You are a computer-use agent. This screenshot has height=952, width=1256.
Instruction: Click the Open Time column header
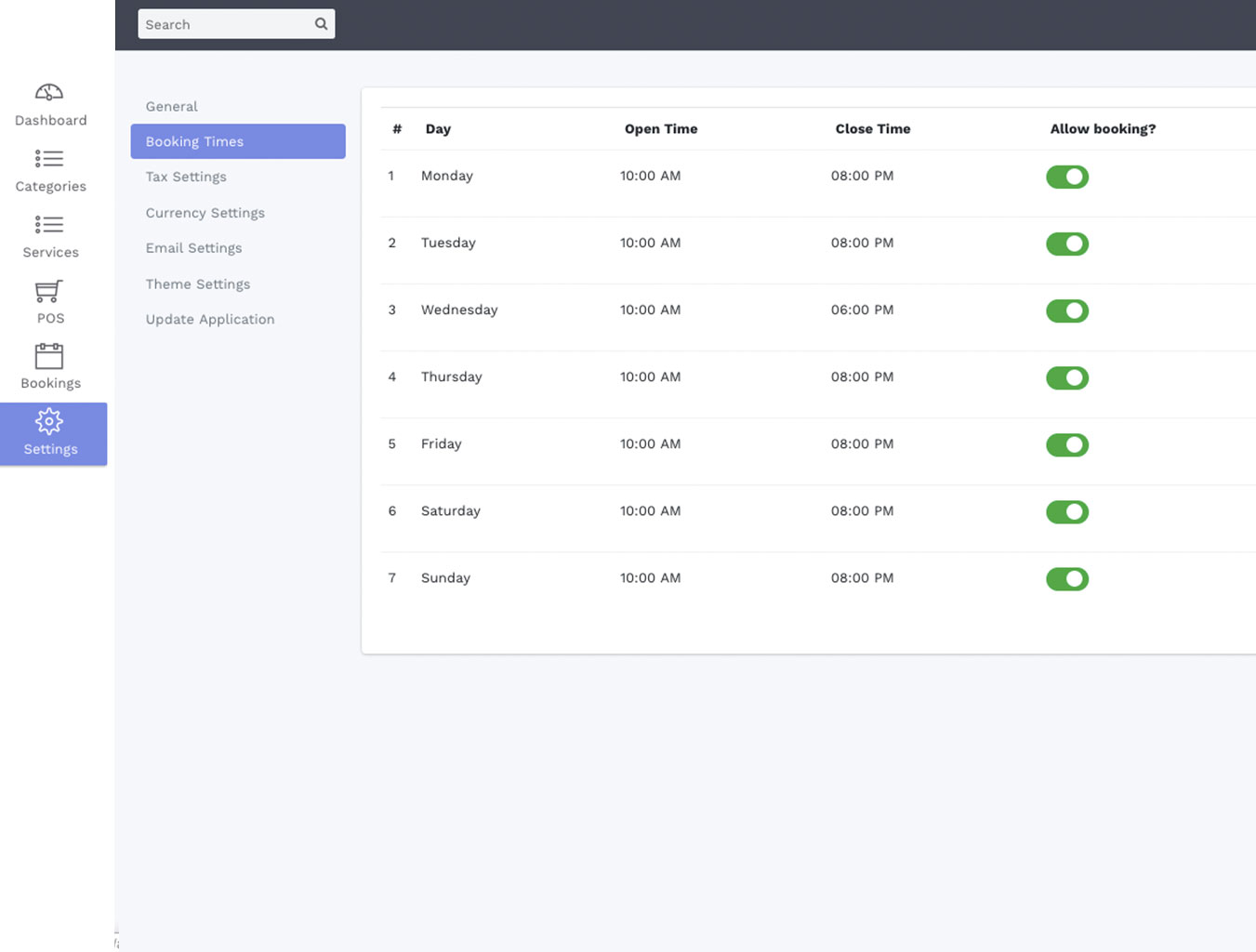pyautogui.click(x=661, y=129)
